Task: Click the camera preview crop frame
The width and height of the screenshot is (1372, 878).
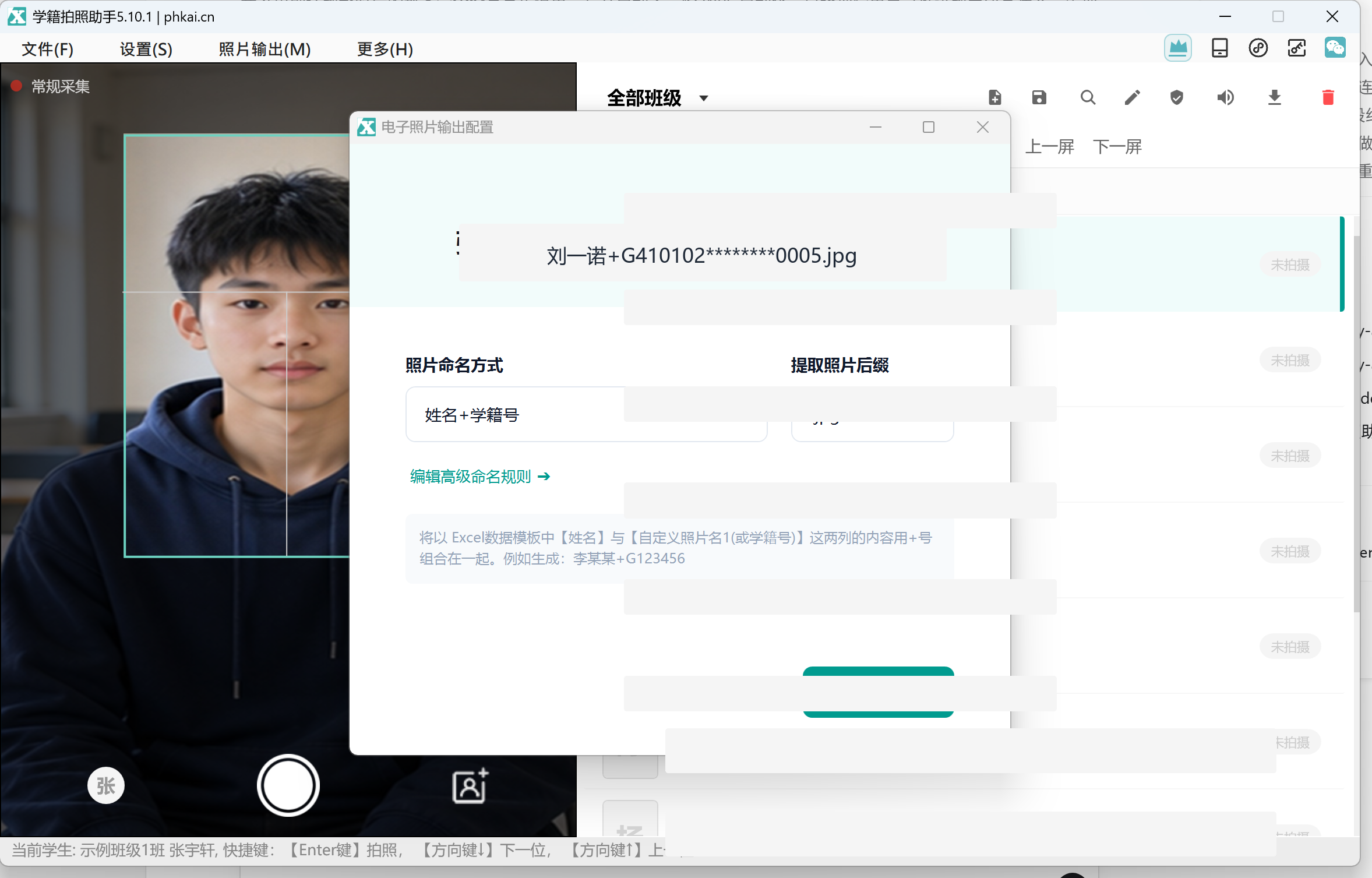Action: click(x=237, y=345)
